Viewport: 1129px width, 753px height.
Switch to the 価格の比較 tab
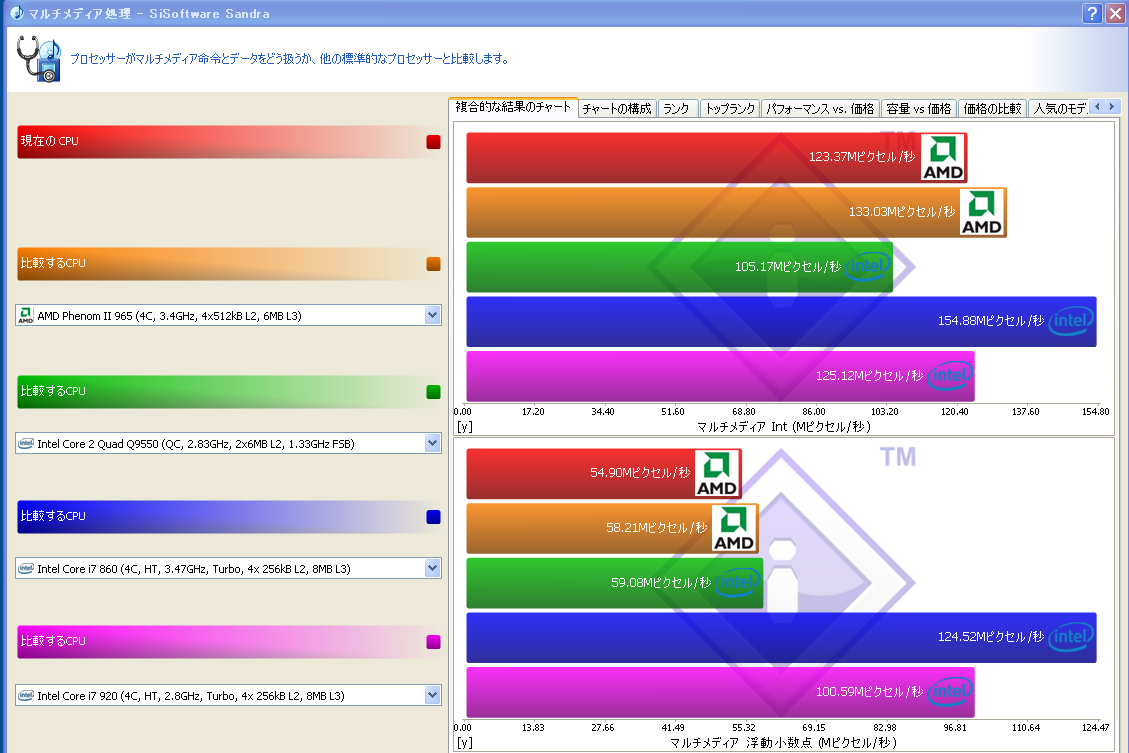(x=992, y=109)
